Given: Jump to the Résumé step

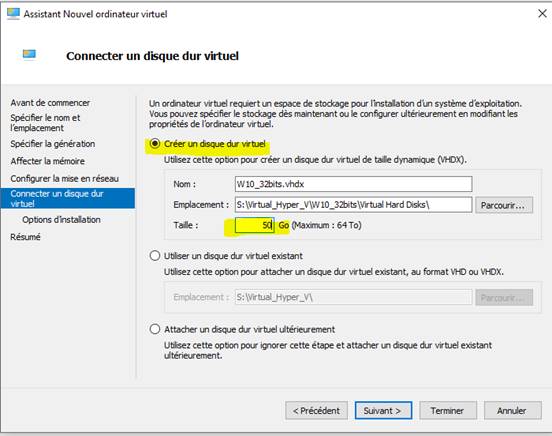Looking at the screenshot, I should coord(25,237).
